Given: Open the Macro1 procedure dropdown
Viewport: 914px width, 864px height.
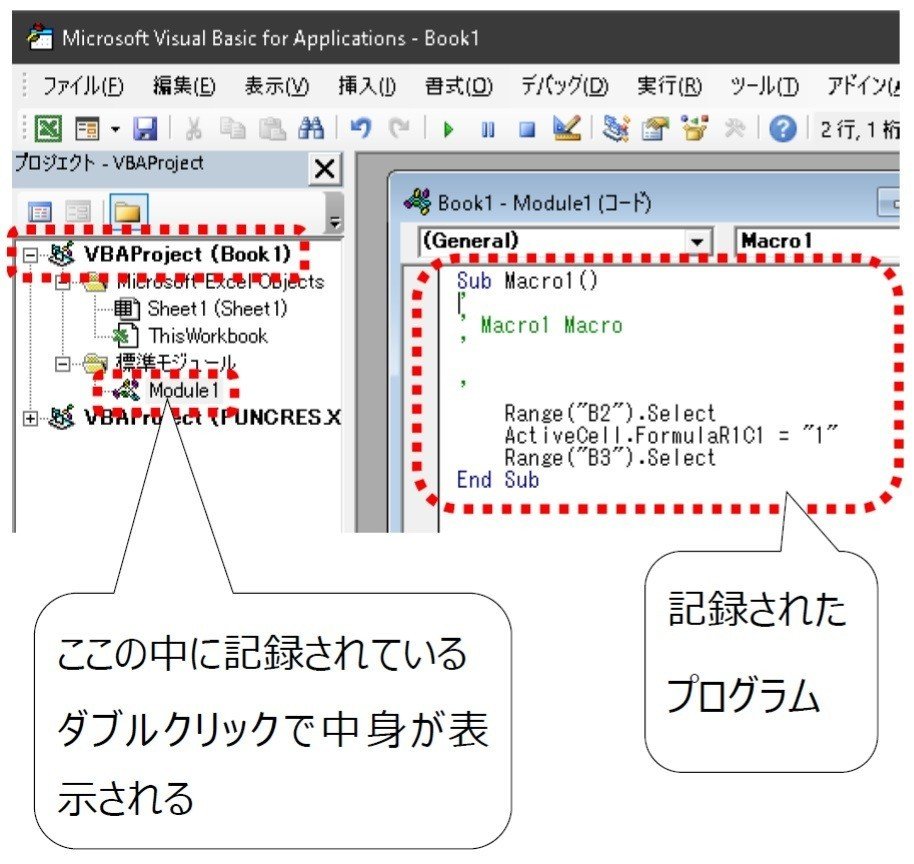Looking at the screenshot, I should tap(819, 241).
